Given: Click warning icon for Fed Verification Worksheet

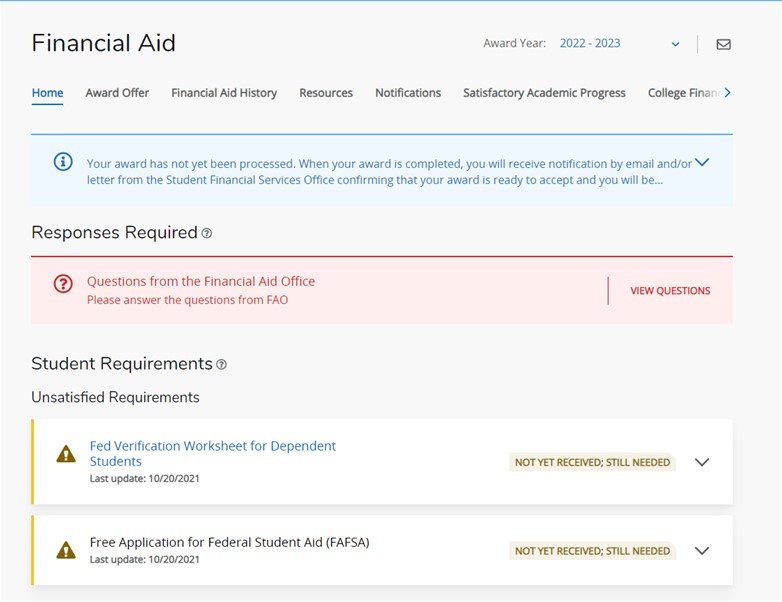Looking at the screenshot, I should point(66,454).
